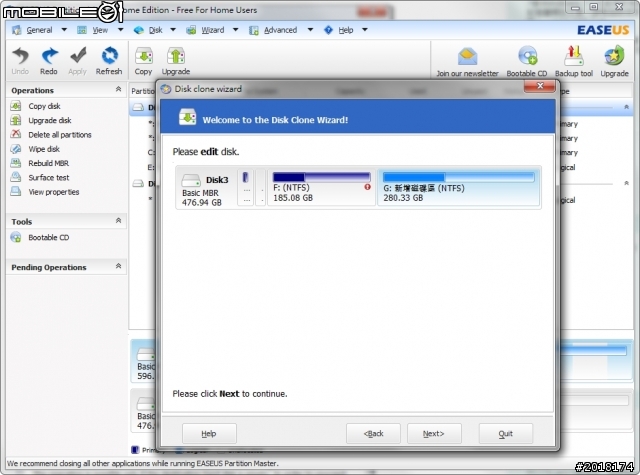Viewport: 640px width, 475px height.
Task: Select Rebuild MBR operation
Action: click(x=48, y=163)
